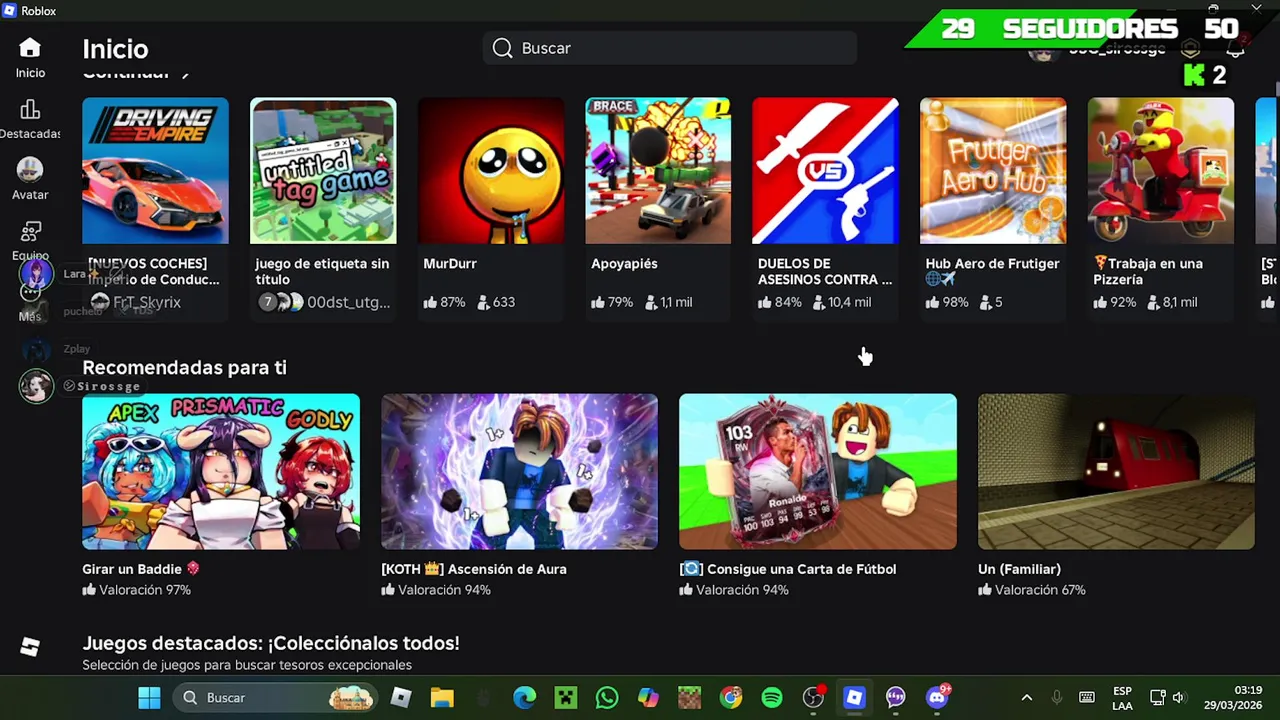Open Windows Start menu
This screenshot has height=720, width=1280.
149,698
